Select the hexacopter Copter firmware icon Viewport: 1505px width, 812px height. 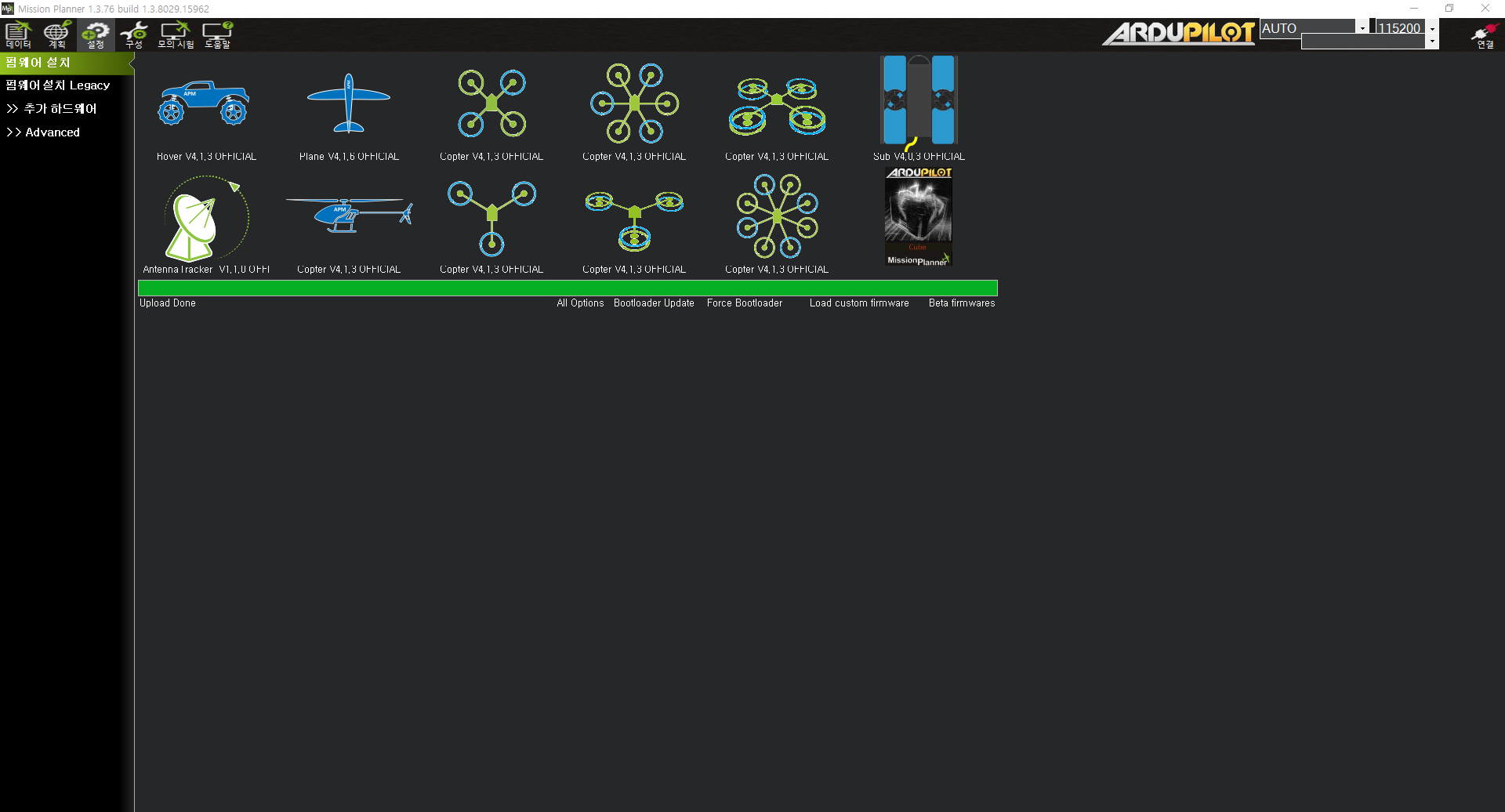pyautogui.click(x=634, y=103)
